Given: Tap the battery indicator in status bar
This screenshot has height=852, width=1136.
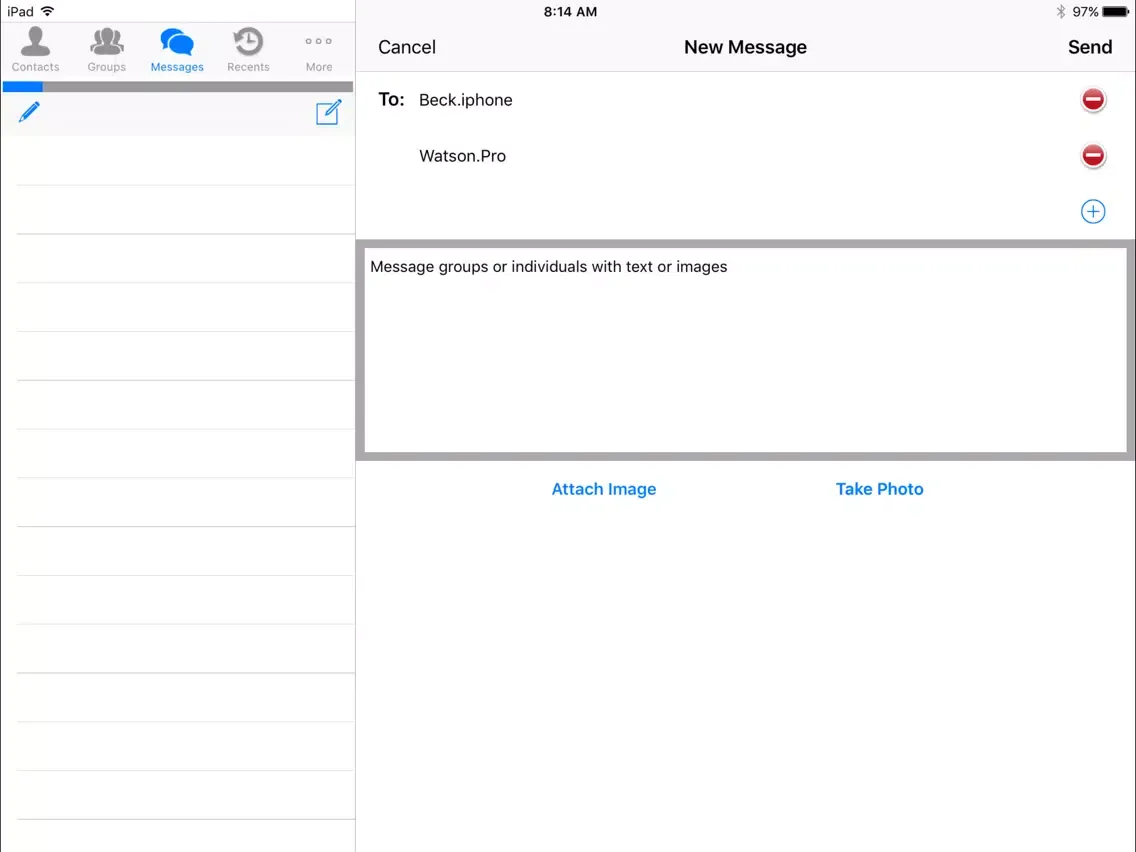Looking at the screenshot, I should 1115,12.
